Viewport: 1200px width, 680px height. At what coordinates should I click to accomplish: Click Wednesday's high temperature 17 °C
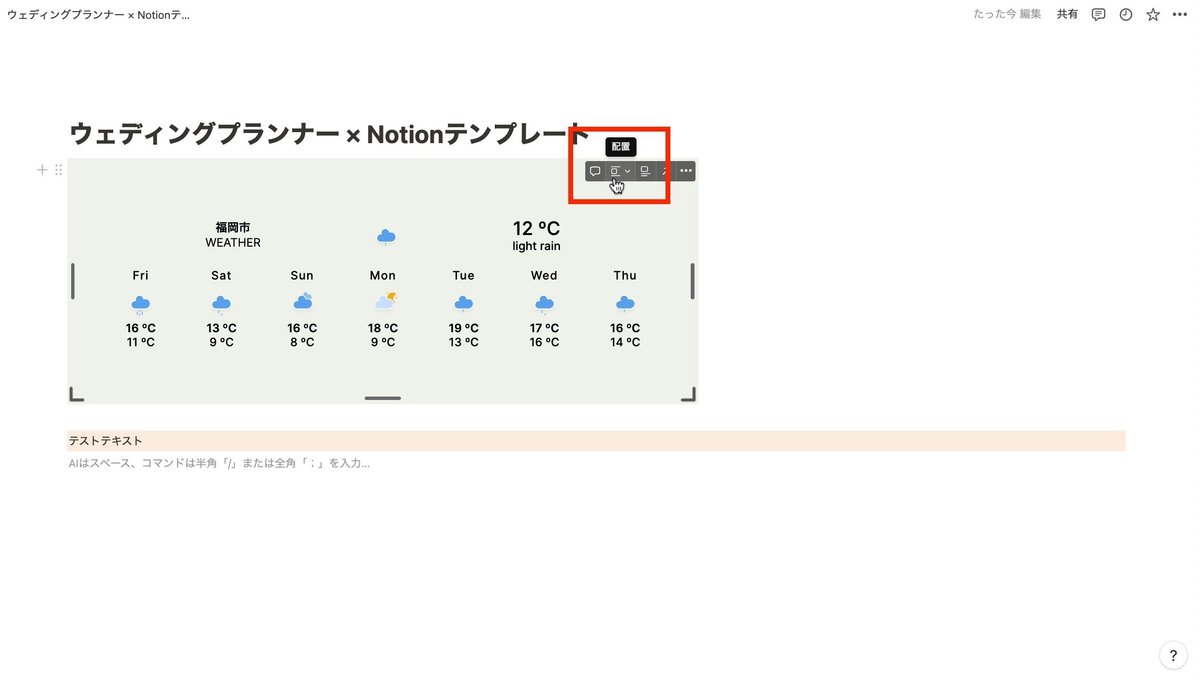pos(544,328)
